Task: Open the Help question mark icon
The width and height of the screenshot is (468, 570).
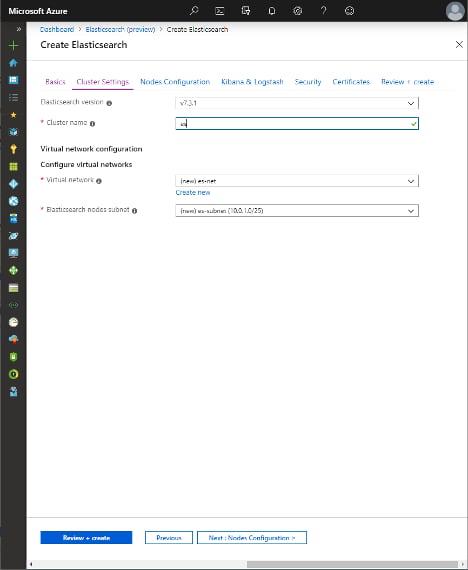Action: click(323, 11)
